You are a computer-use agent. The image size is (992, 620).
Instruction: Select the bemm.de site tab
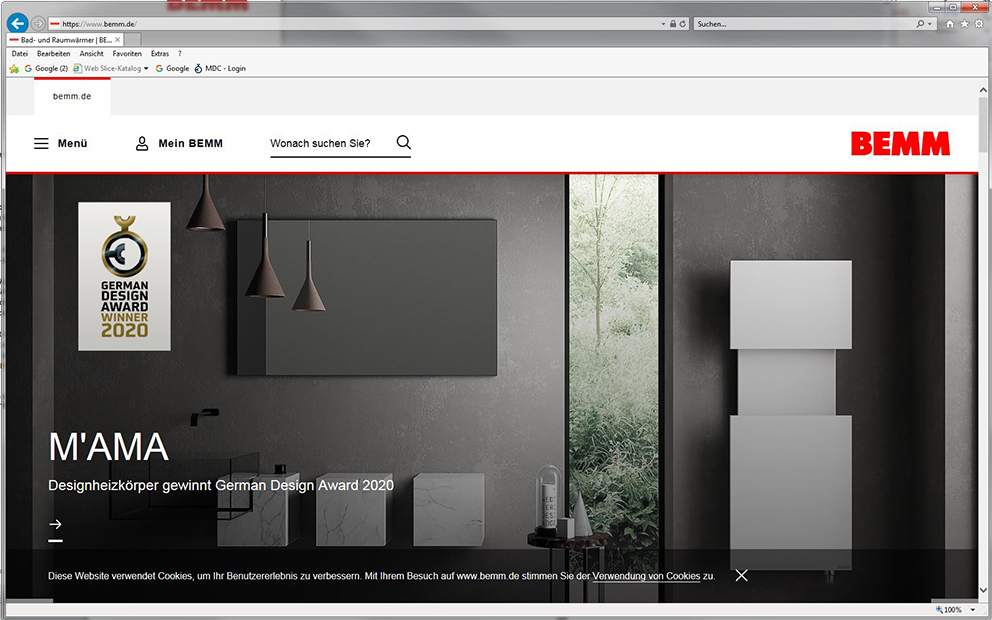72,96
